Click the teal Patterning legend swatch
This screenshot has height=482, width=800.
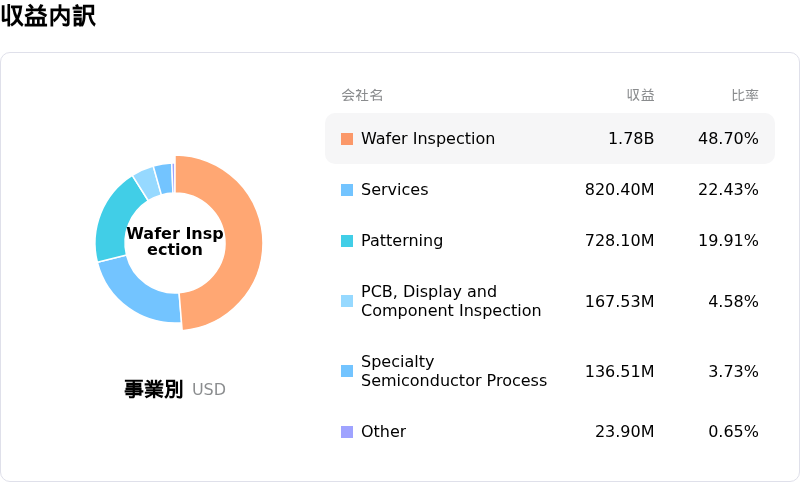(x=347, y=241)
